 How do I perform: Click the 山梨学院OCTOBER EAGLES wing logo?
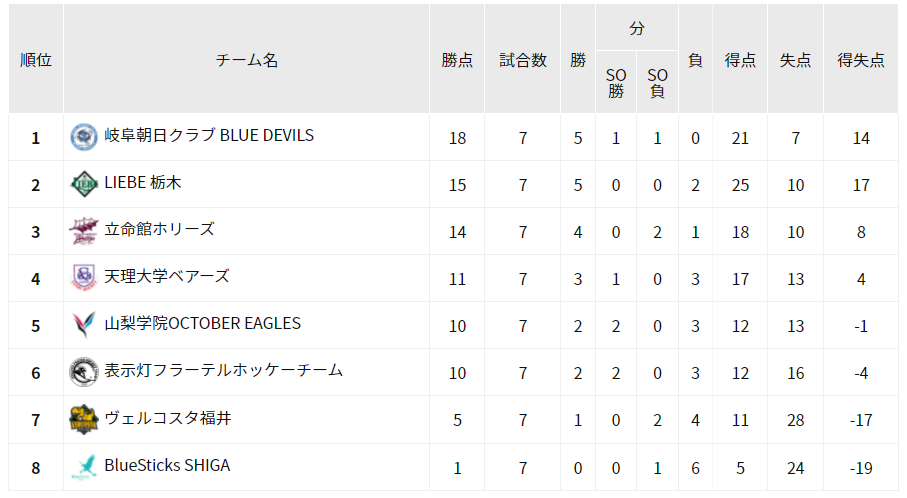(84, 324)
